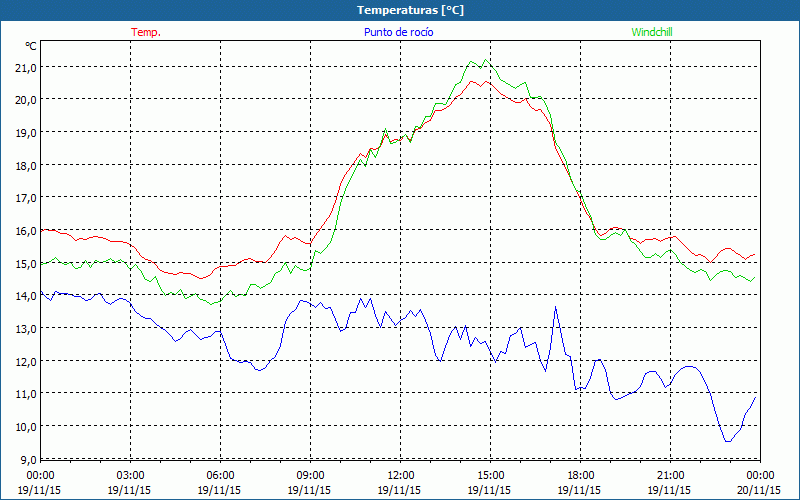Click the 19/11/15 date below 03:00
The width and height of the screenshot is (800, 500).
(x=129, y=490)
